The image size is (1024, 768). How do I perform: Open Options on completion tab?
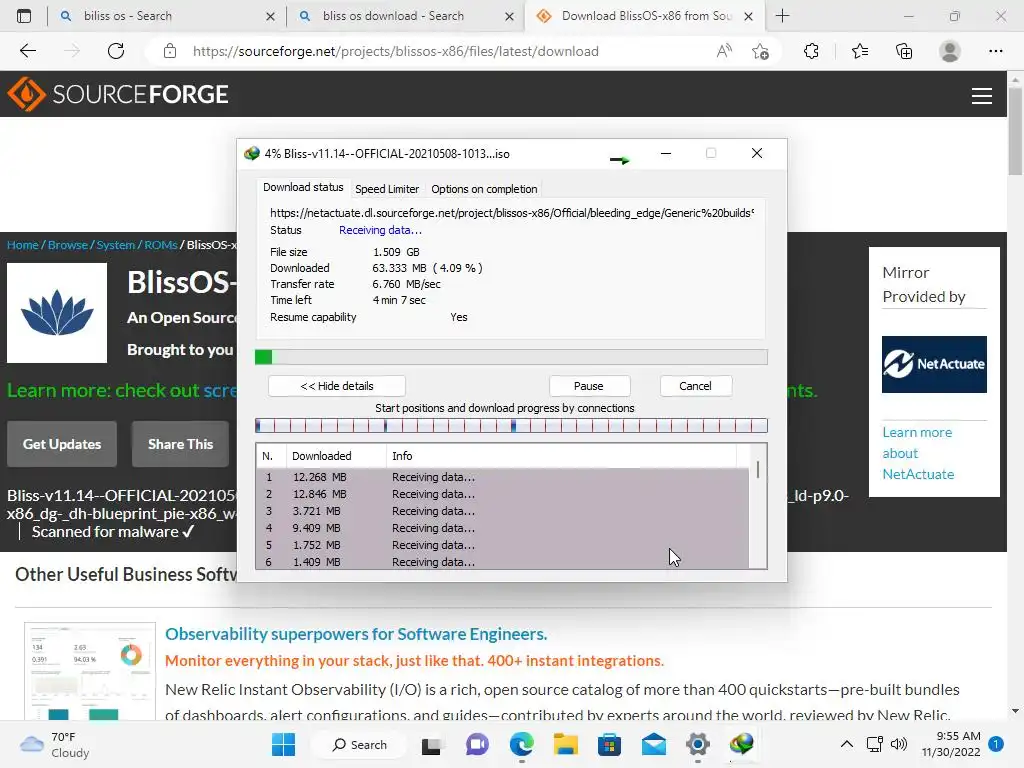(484, 189)
